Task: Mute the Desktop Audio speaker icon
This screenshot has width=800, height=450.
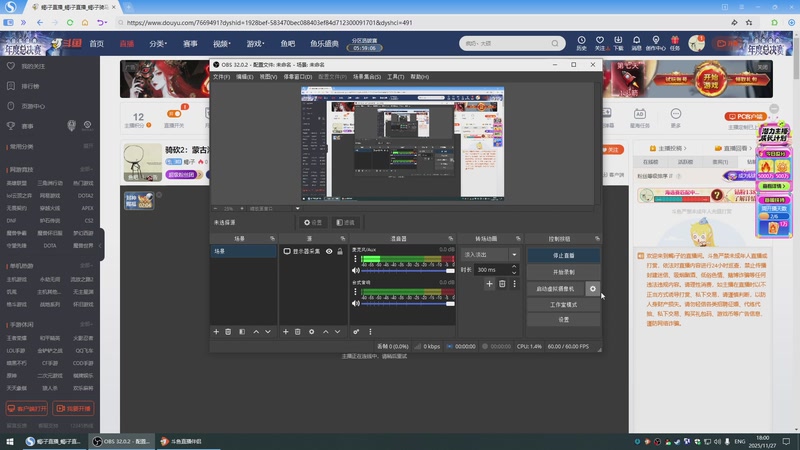Action: tap(356, 303)
